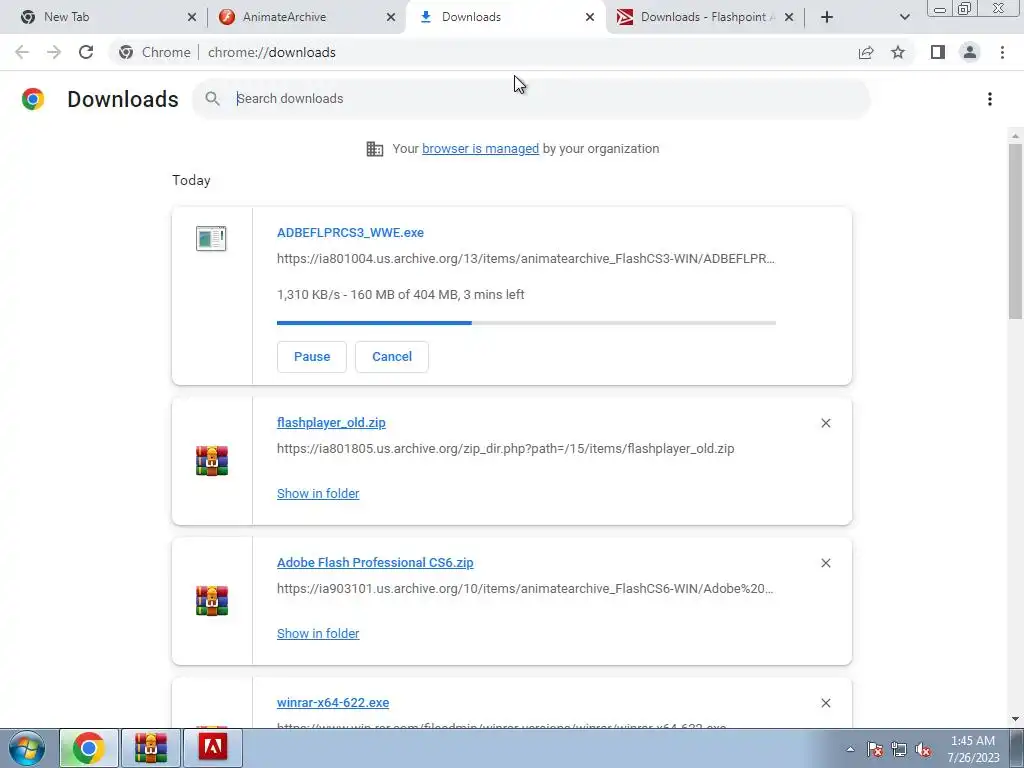The width and height of the screenshot is (1024, 768).
Task: Click the page vertical scrollbar thumb
Action: click(1015, 232)
